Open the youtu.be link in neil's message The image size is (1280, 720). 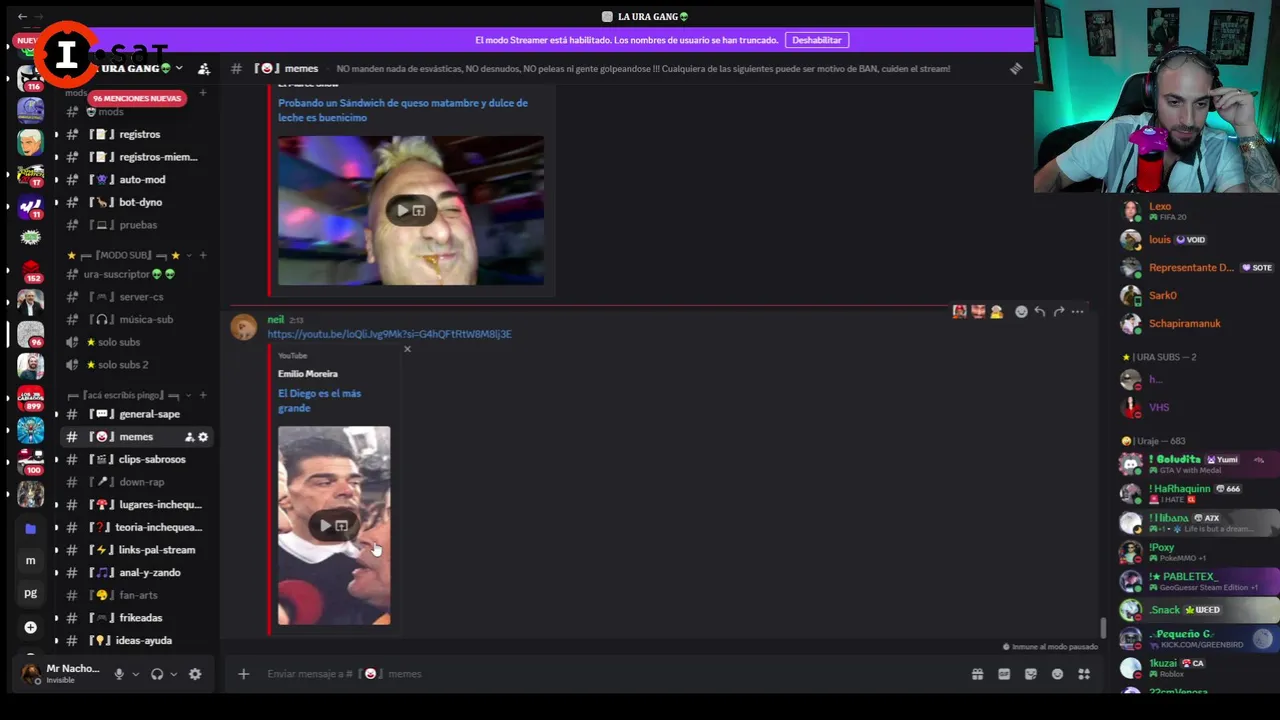389,334
